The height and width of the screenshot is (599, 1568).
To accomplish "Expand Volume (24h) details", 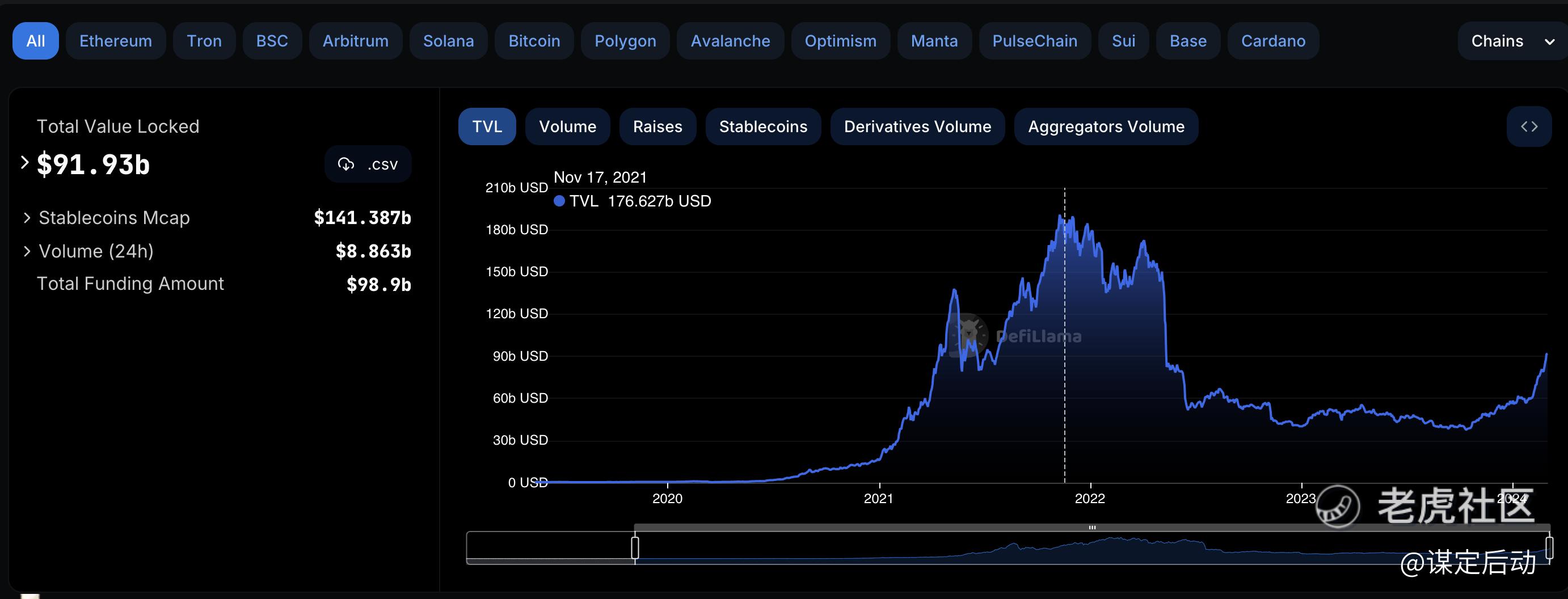I will tap(27, 251).
